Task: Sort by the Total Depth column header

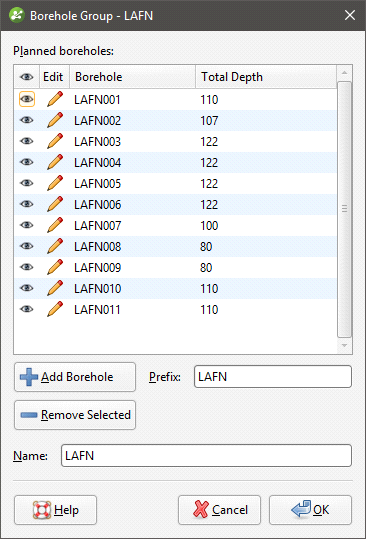Action: click(x=266, y=77)
